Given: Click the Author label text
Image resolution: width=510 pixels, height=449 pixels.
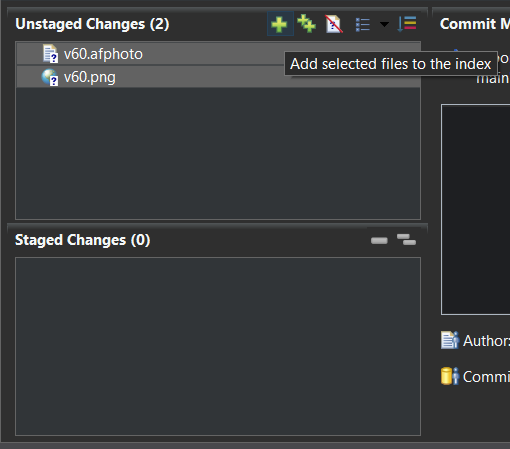Looking at the screenshot, I should [486, 341].
